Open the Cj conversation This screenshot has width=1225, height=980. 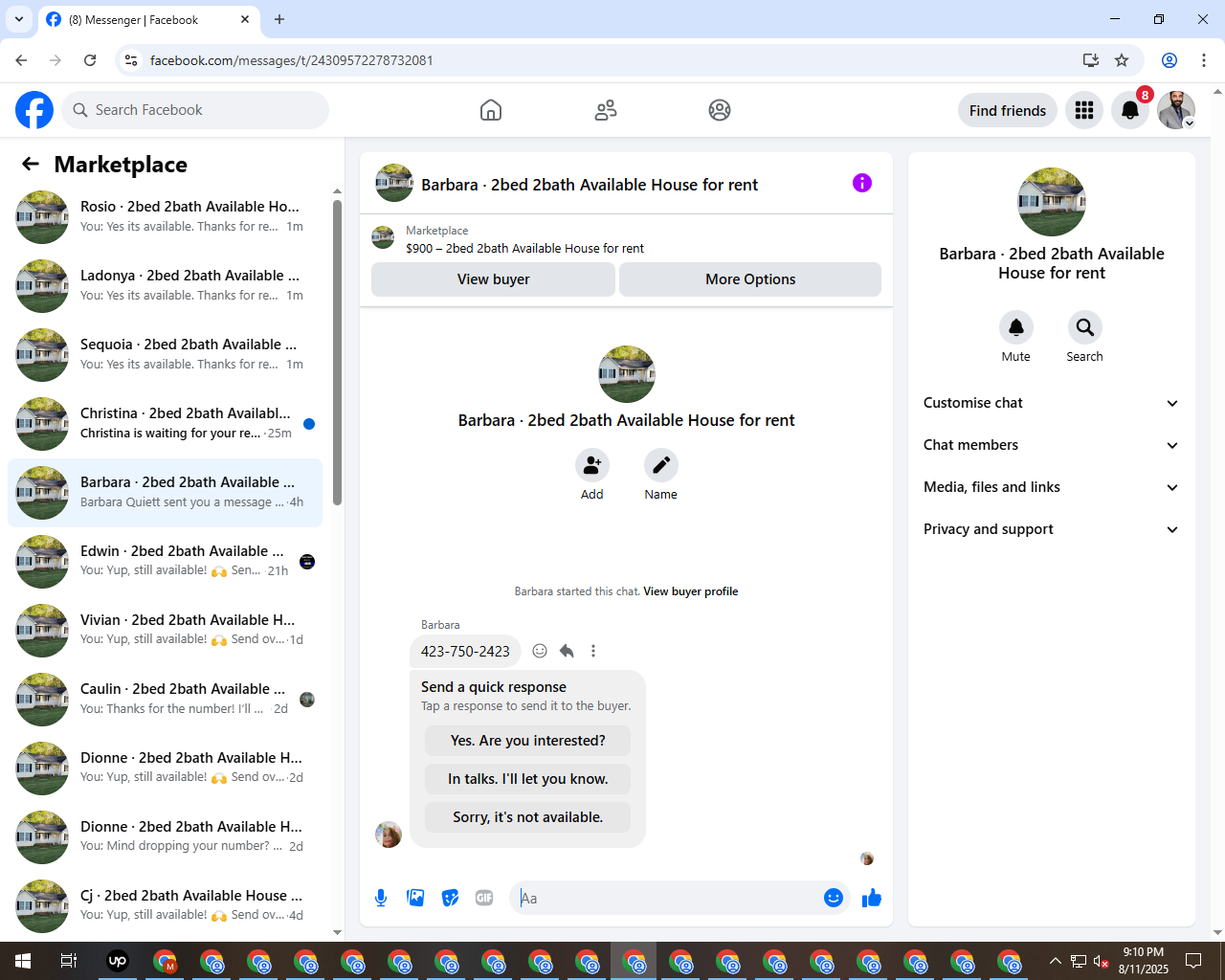click(x=165, y=906)
